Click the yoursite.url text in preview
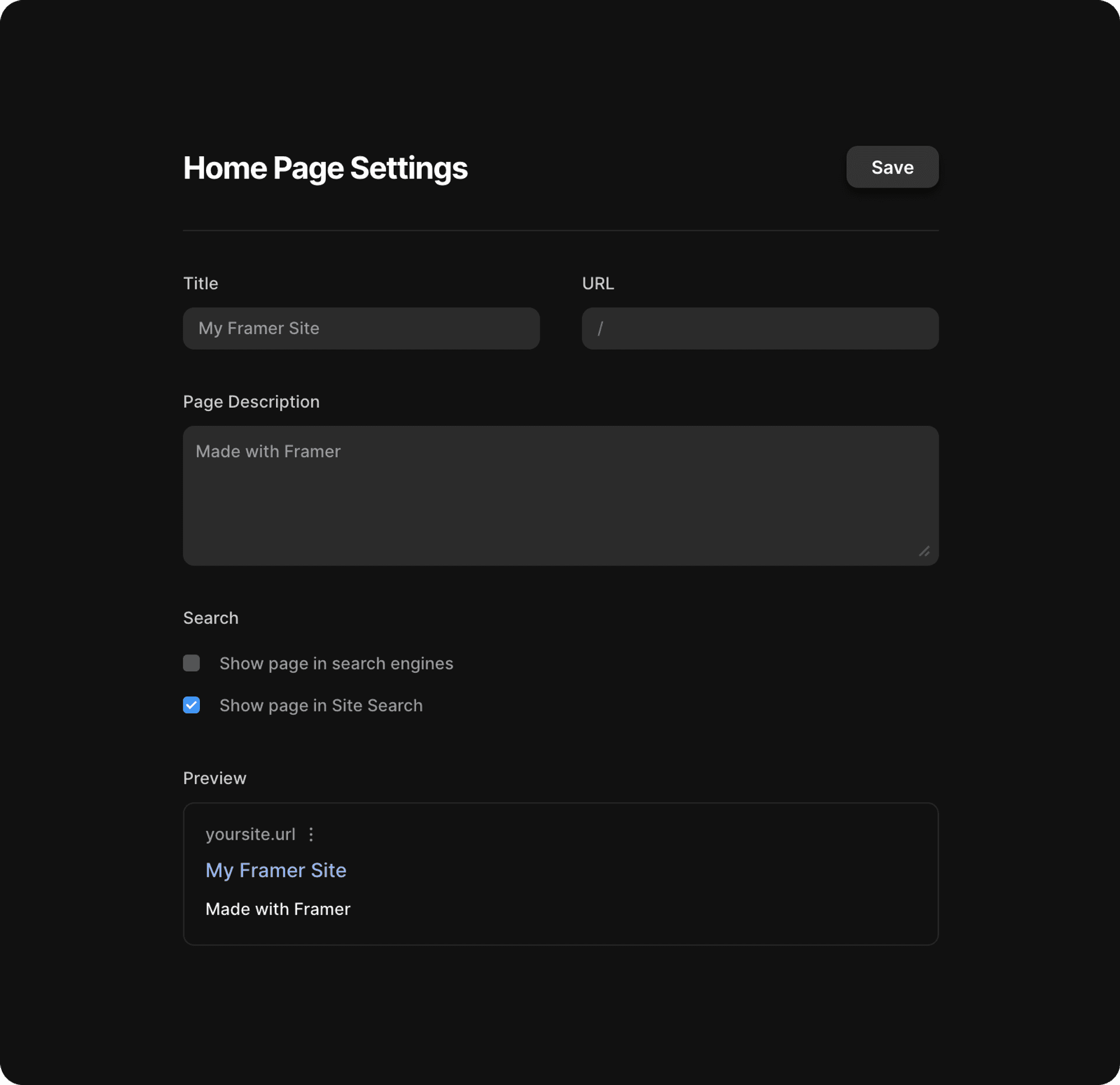The height and width of the screenshot is (1085, 1120). click(250, 834)
